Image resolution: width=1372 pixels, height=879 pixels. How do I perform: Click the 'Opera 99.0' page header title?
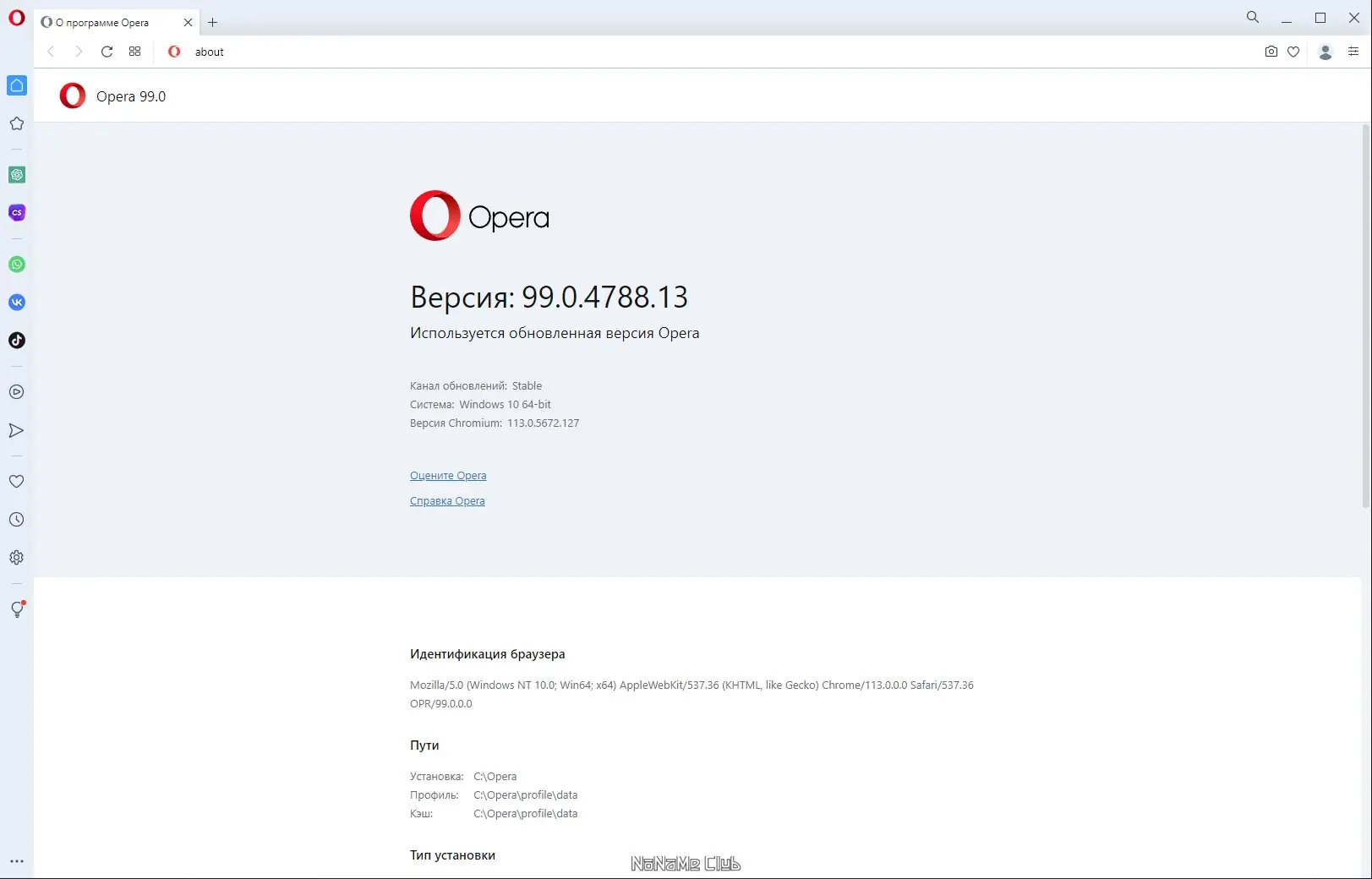tap(131, 96)
